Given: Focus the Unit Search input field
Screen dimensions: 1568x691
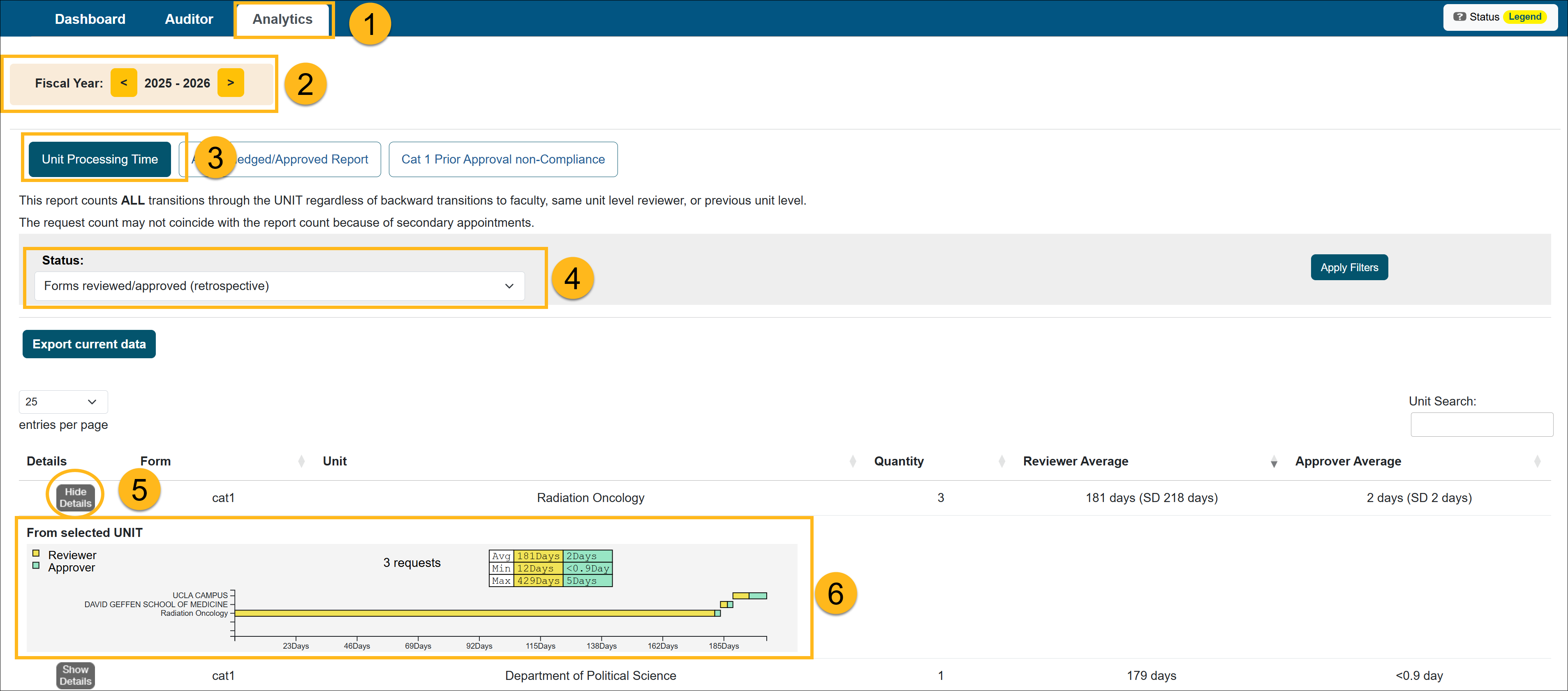Looking at the screenshot, I should point(1481,424).
